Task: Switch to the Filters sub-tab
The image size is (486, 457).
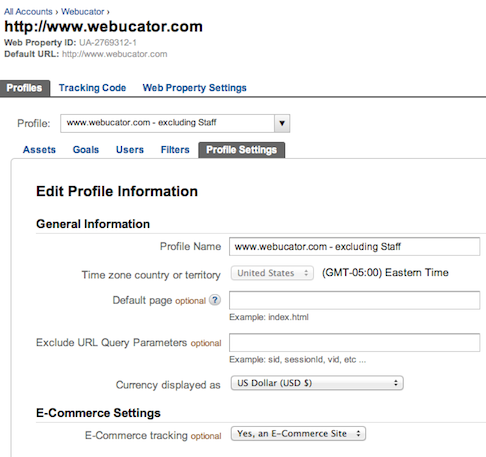Action: click(x=175, y=150)
